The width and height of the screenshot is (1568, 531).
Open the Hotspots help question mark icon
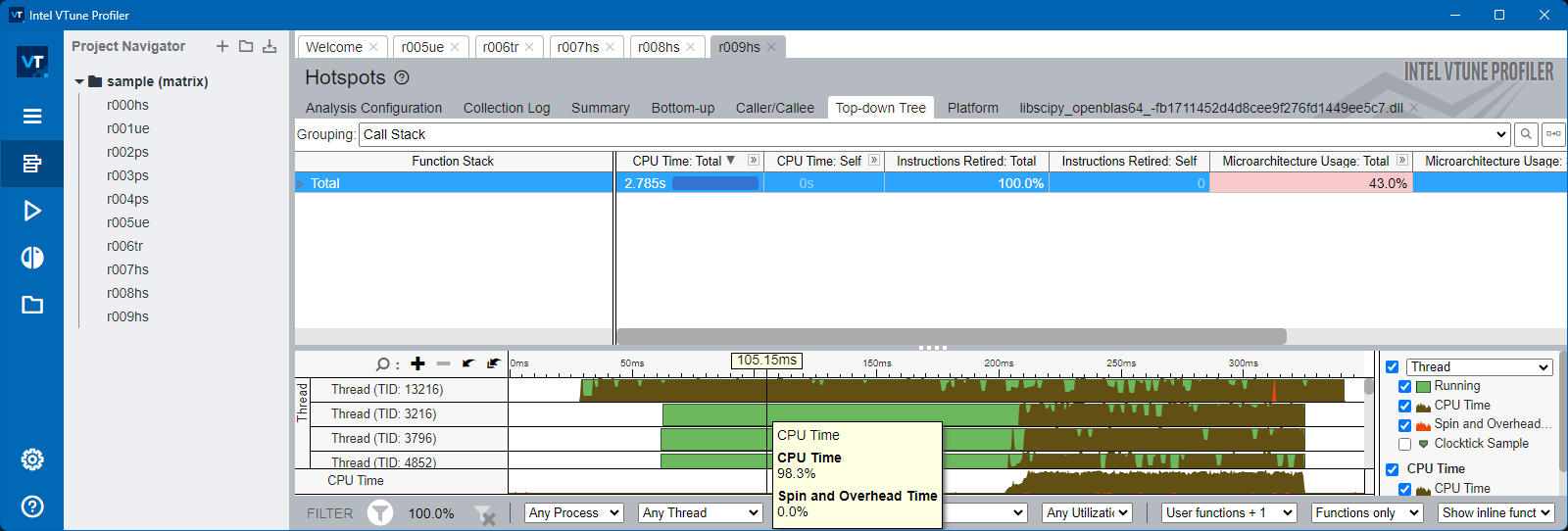click(x=402, y=77)
